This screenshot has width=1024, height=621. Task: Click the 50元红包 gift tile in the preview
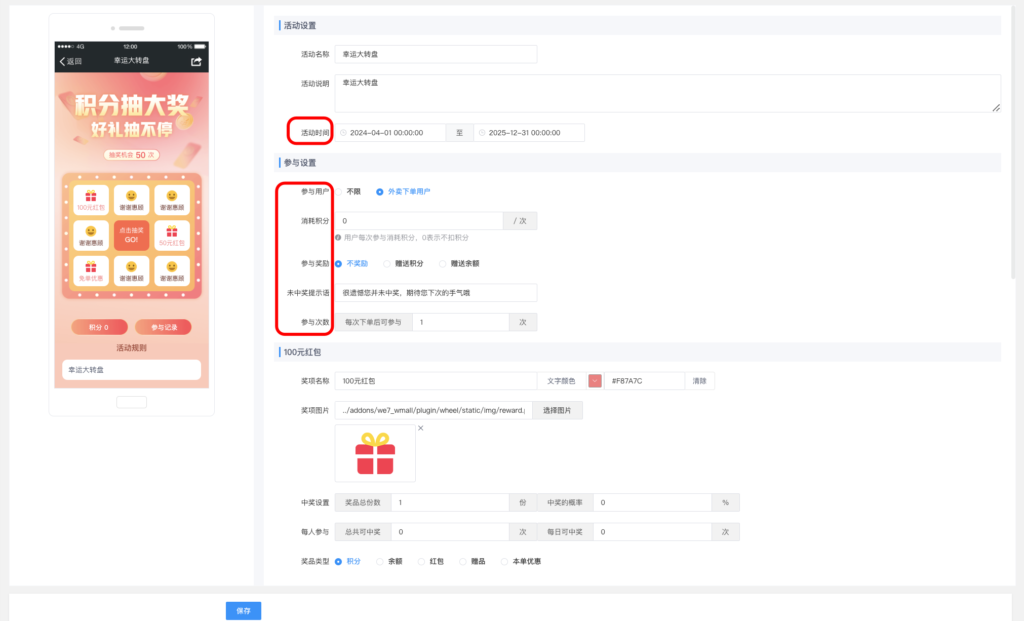tap(174, 236)
